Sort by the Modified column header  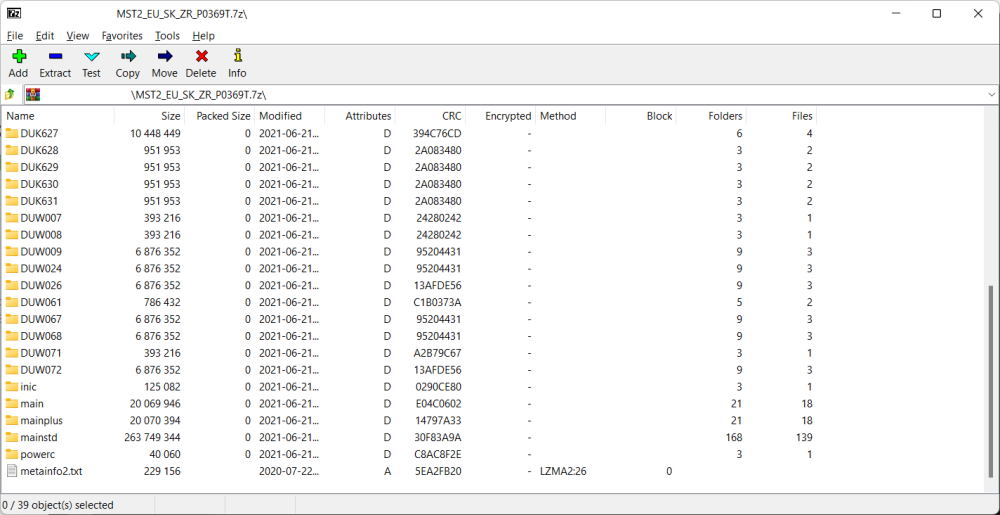point(290,116)
